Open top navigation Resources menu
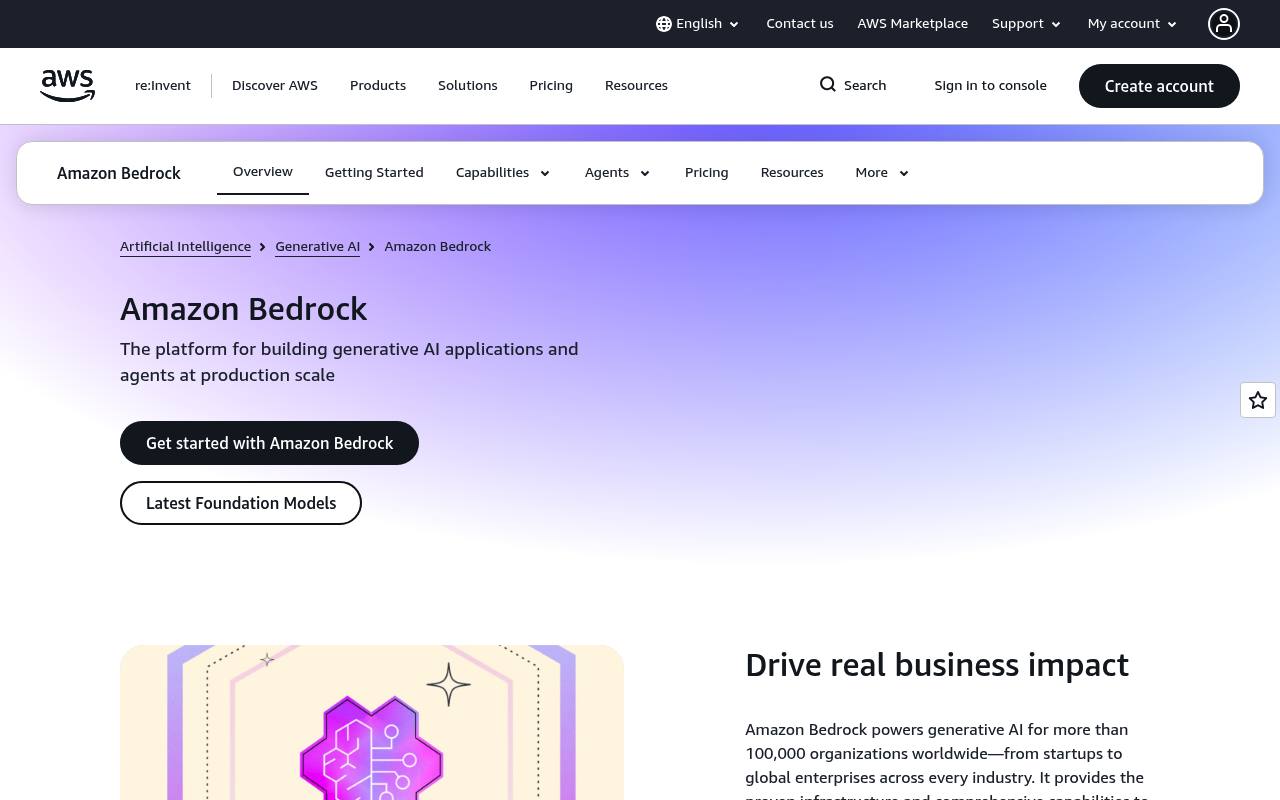Viewport: 1280px width, 800px height. click(636, 86)
